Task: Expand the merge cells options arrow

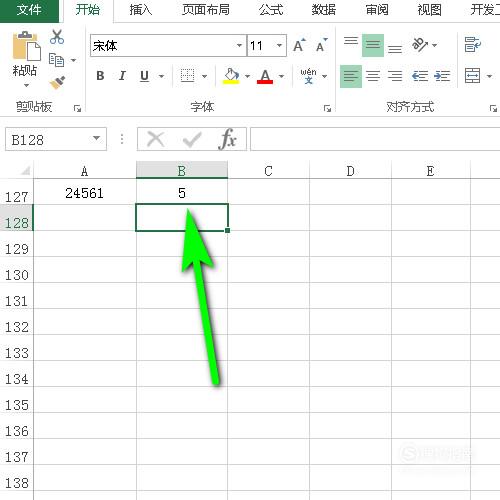Action: click(489, 76)
